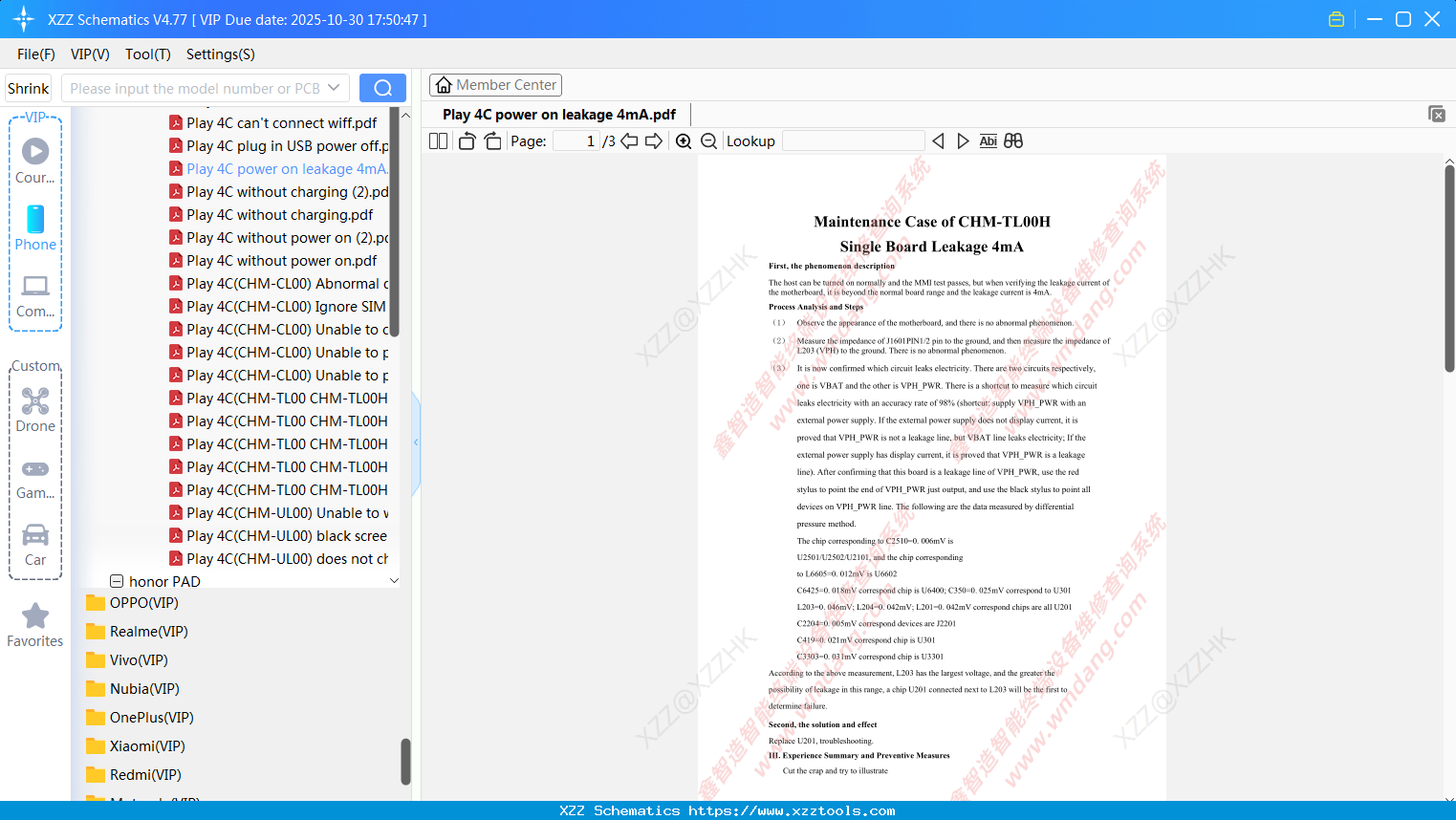Click the PDF icon of Play 4C without charging.pdf
This screenshot has height=820, width=1456.
[x=176, y=214]
